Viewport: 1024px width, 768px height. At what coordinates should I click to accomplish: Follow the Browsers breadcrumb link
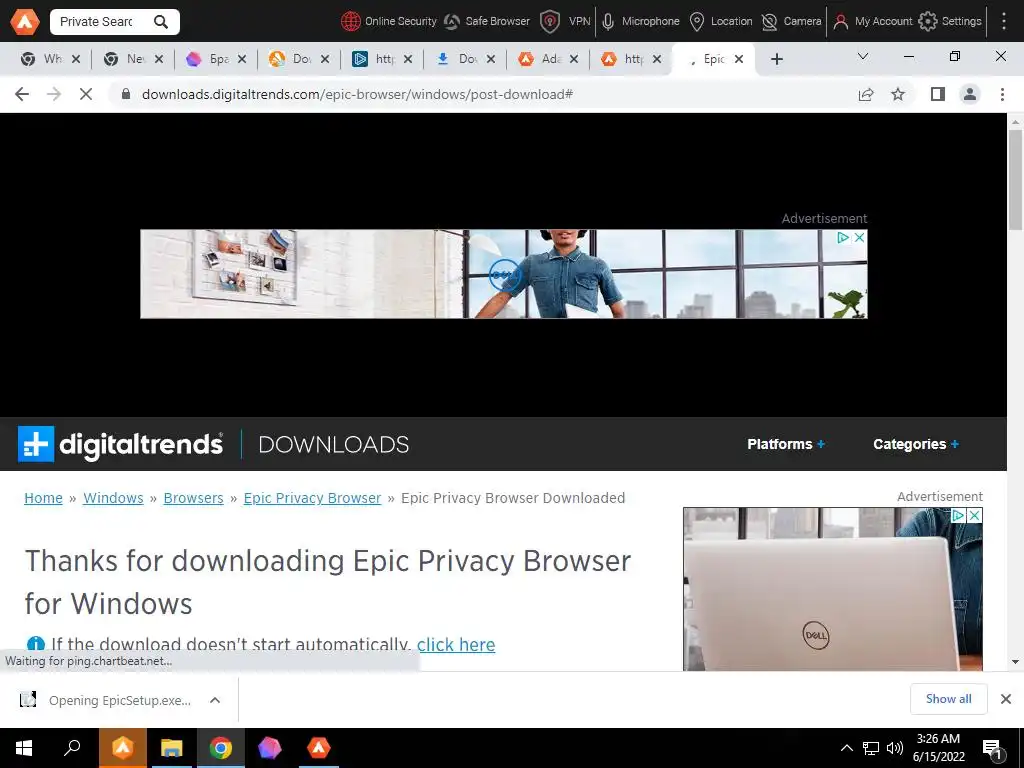coord(193,498)
